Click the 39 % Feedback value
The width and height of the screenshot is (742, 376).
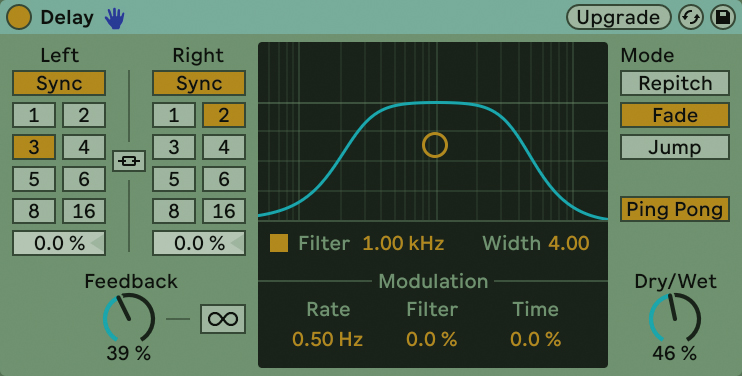point(129,353)
